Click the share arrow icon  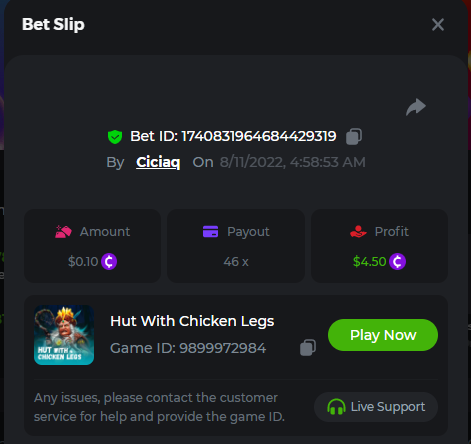(416, 107)
